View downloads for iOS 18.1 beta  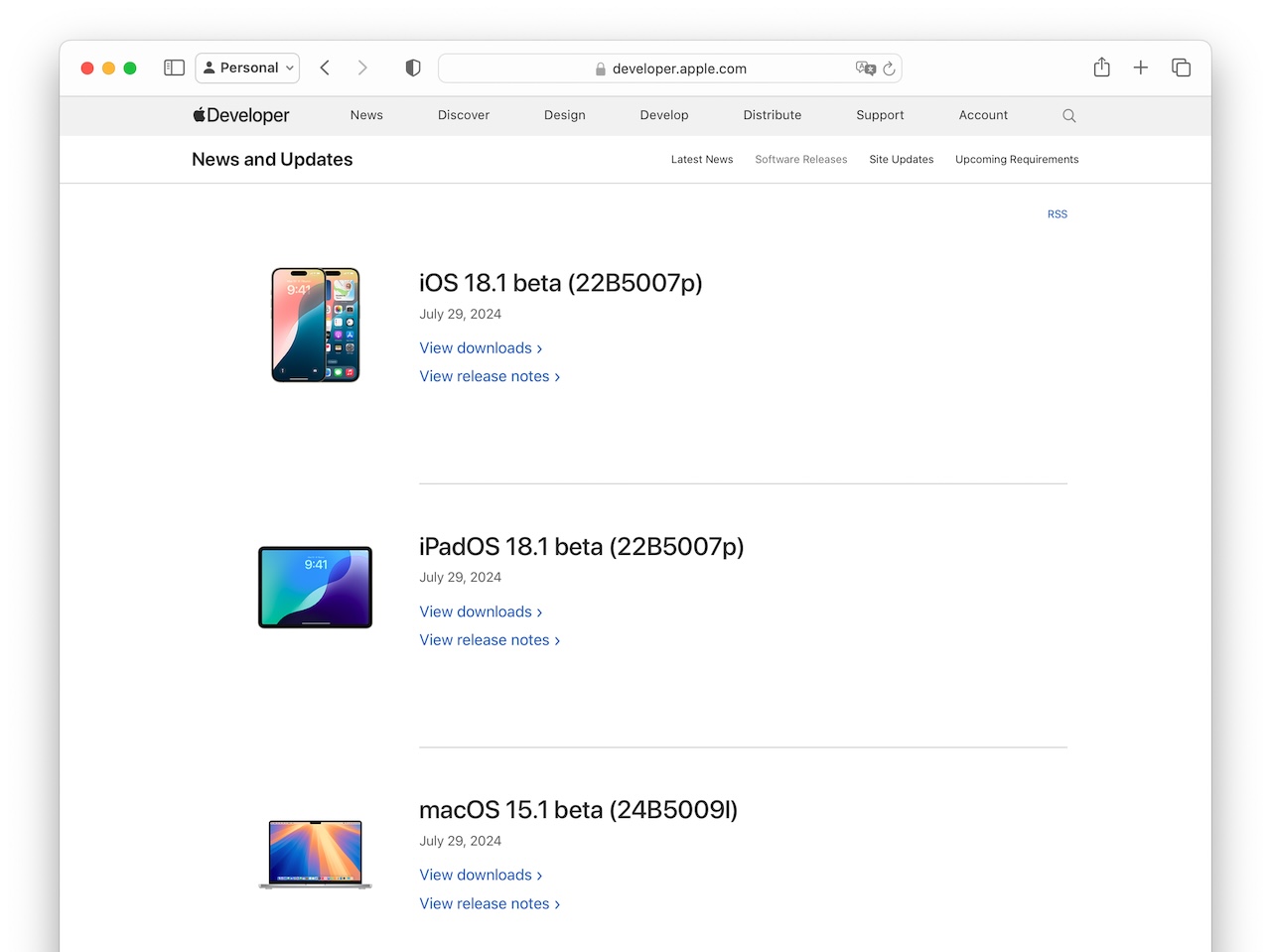(x=481, y=348)
